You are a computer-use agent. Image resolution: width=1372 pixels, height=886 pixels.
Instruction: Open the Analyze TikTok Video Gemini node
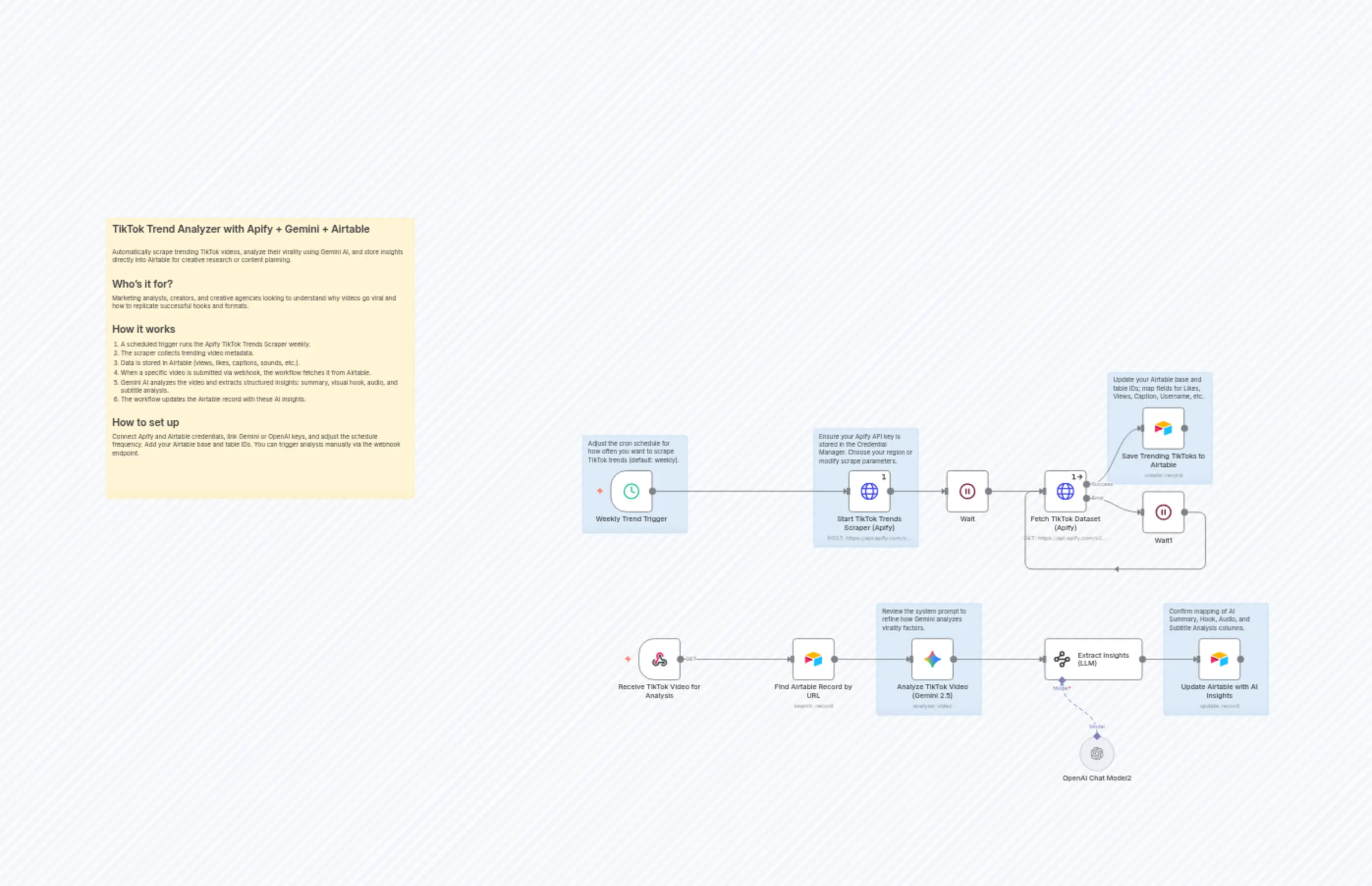933,660
